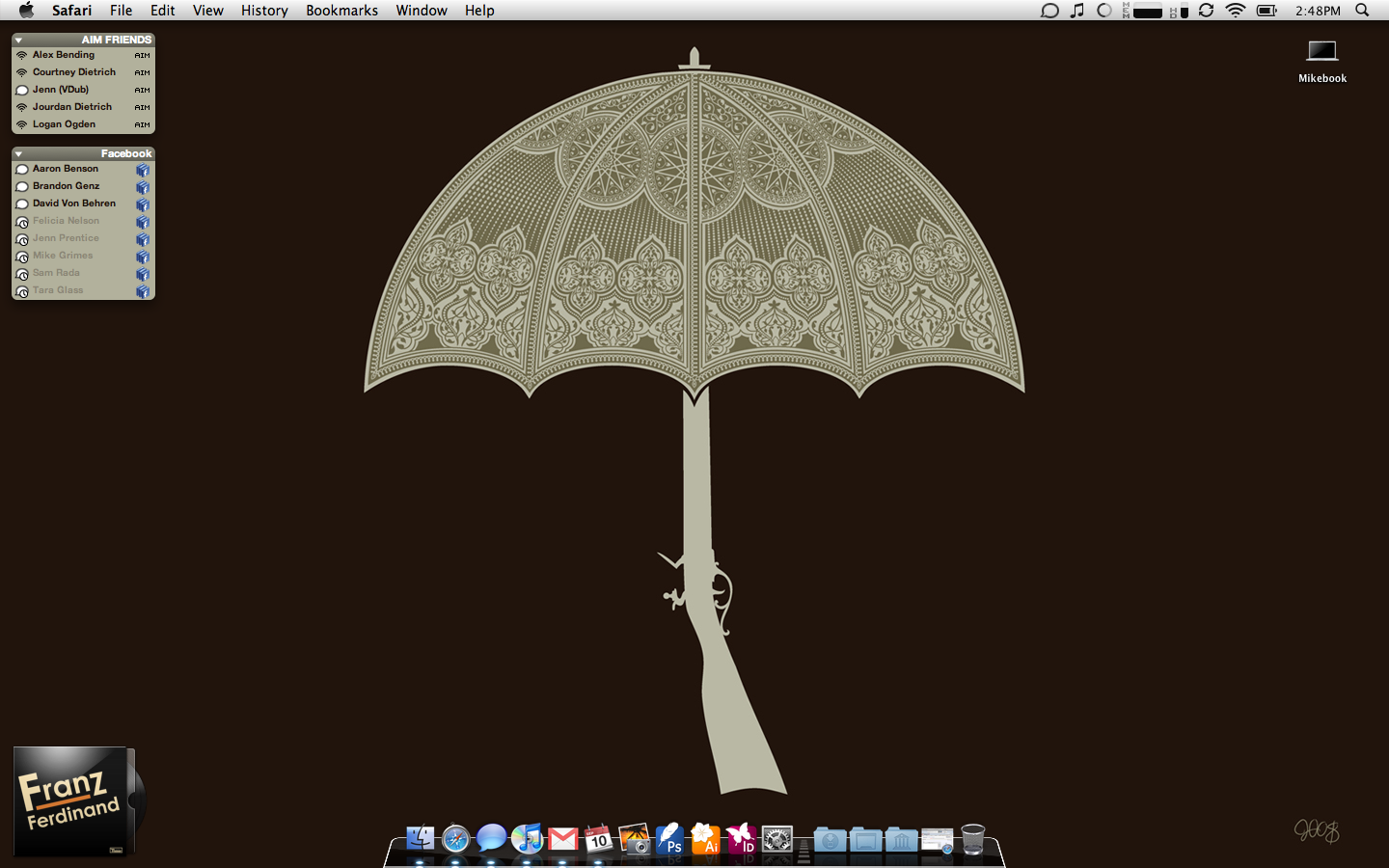Open the Apple menu
1389x868 pixels.
26,11
